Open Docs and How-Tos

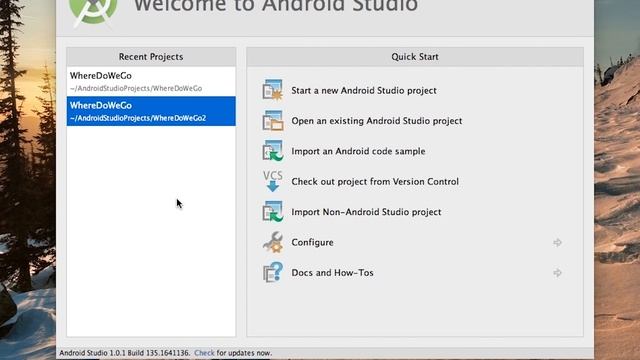click(332, 272)
